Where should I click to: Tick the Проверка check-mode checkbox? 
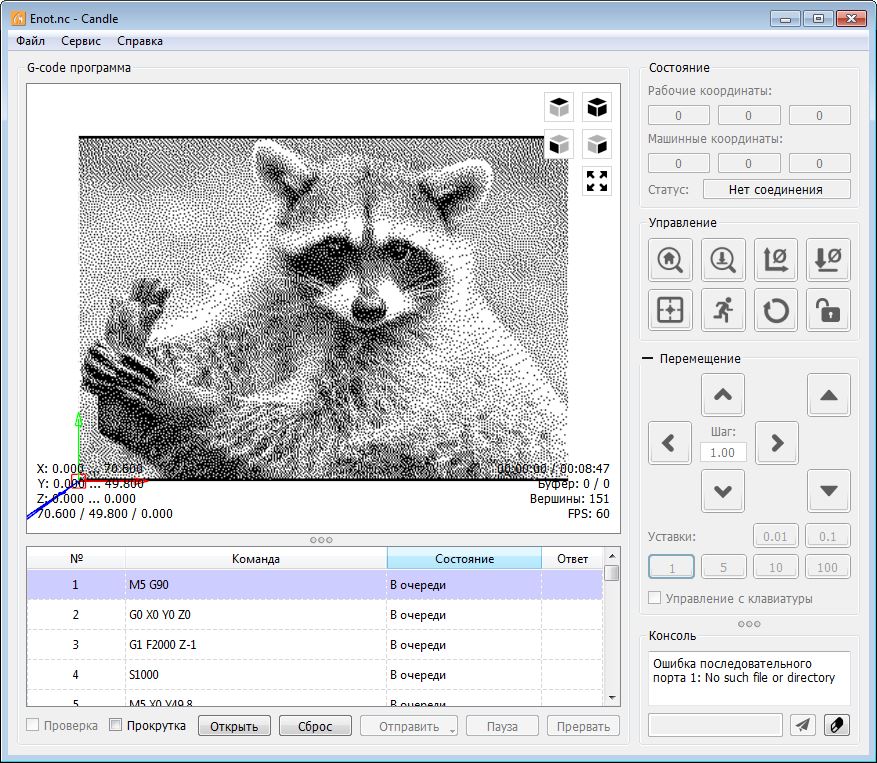point(33,726)
